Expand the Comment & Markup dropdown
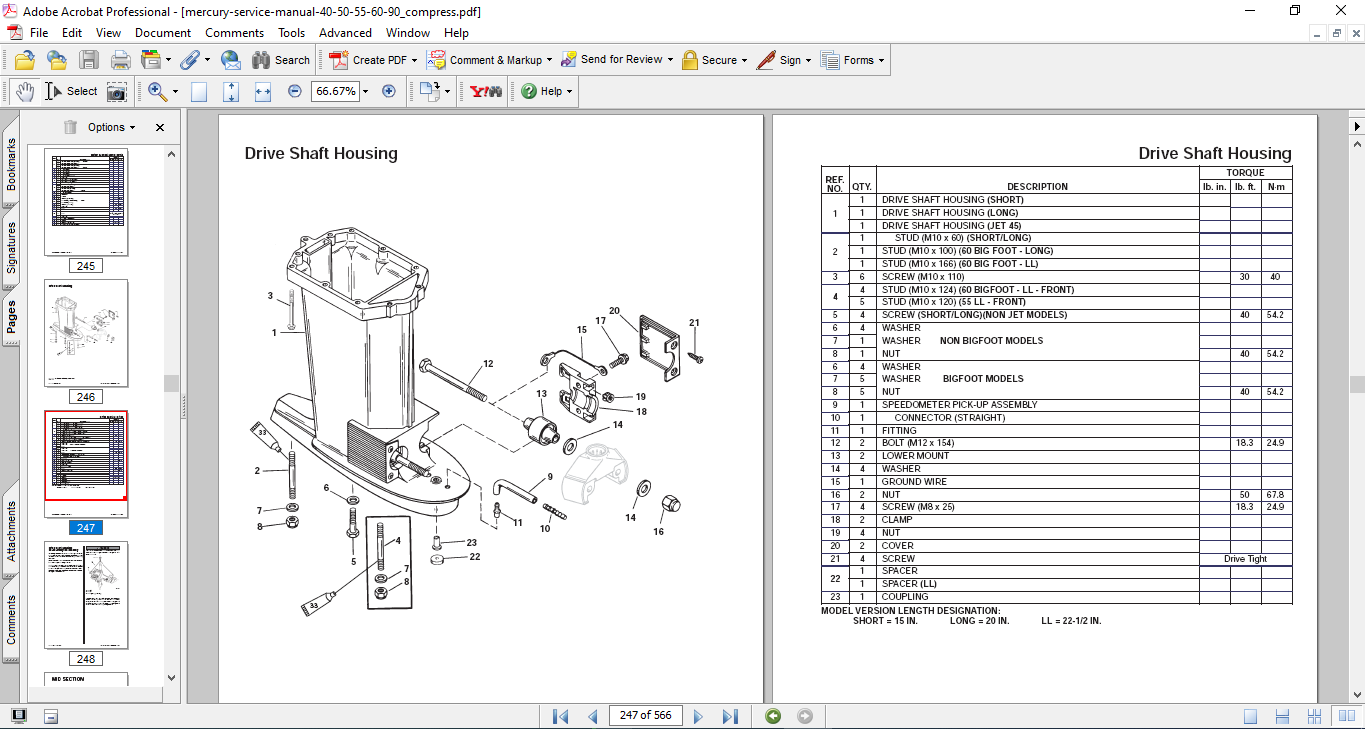The image size is (1365, 729). [x=550, y=60]
